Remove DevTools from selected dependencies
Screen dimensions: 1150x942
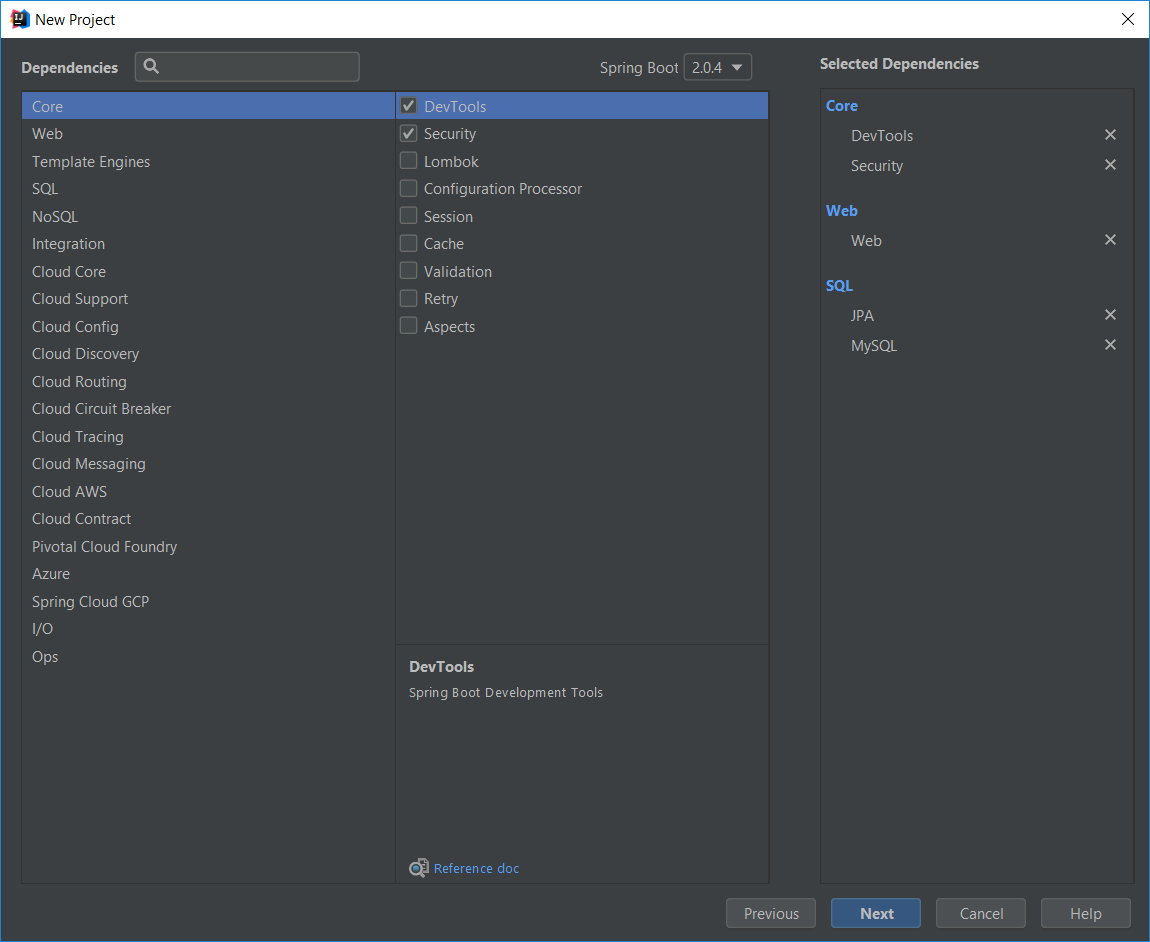coord(1110,135)
